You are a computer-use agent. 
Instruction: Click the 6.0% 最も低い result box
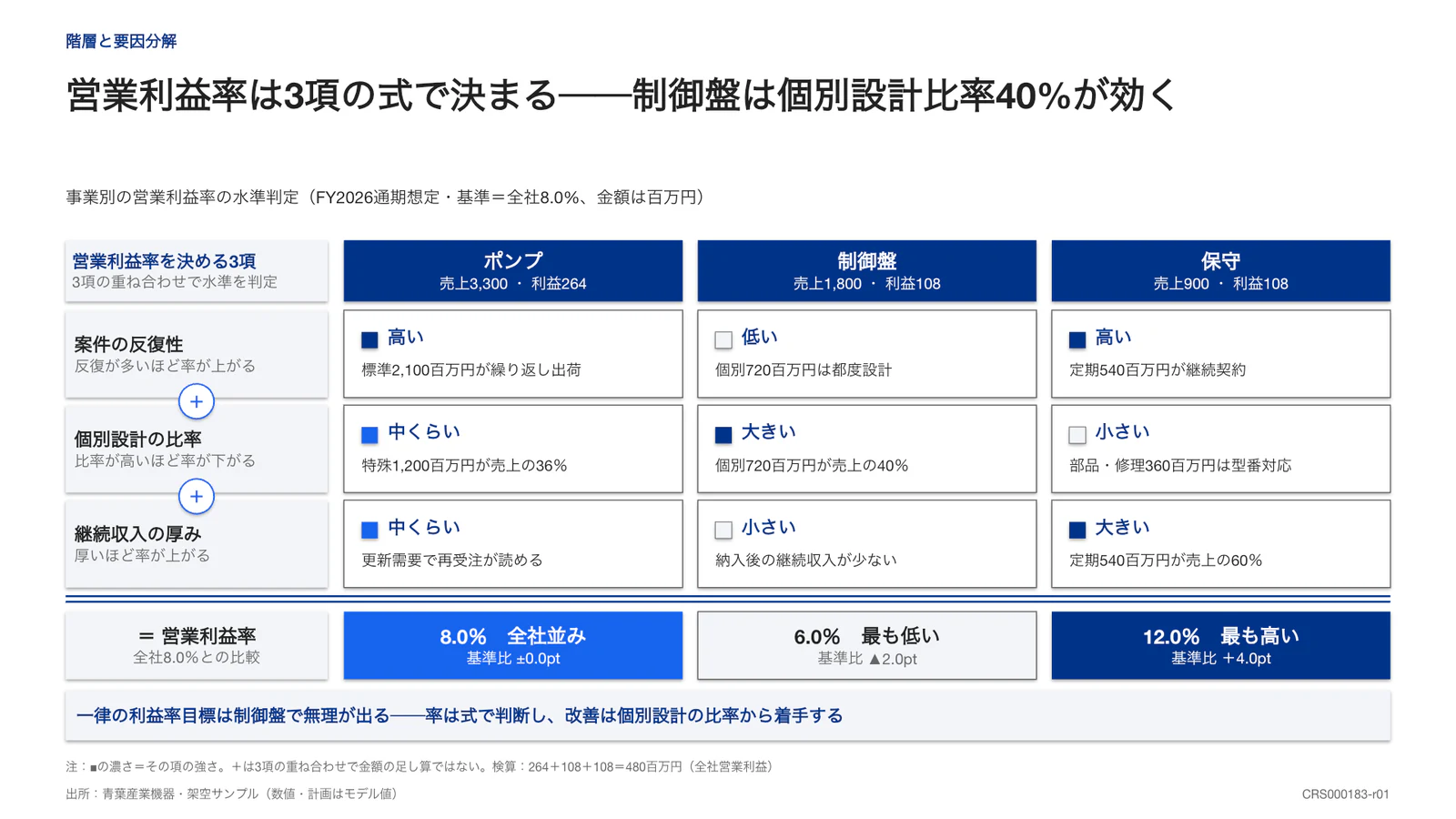[867, 645]
